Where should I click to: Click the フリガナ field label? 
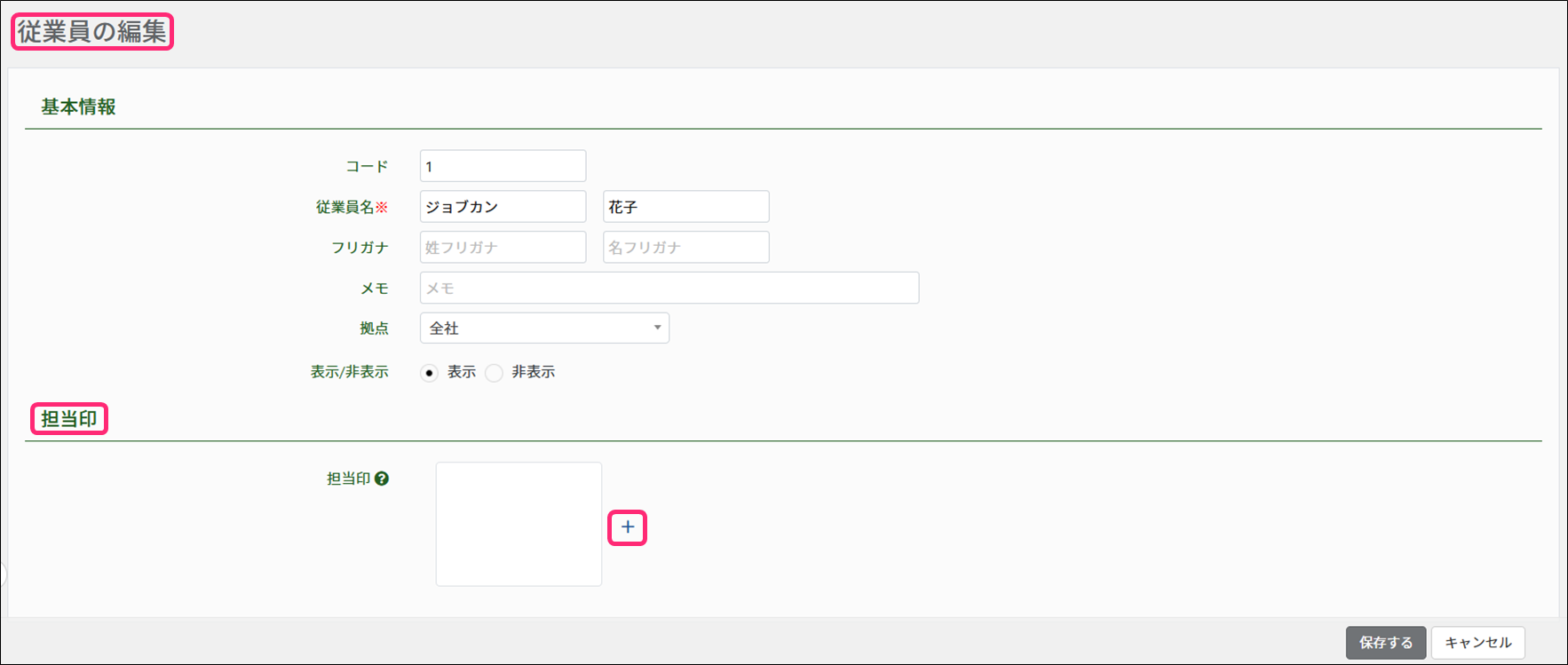[360, 248]
